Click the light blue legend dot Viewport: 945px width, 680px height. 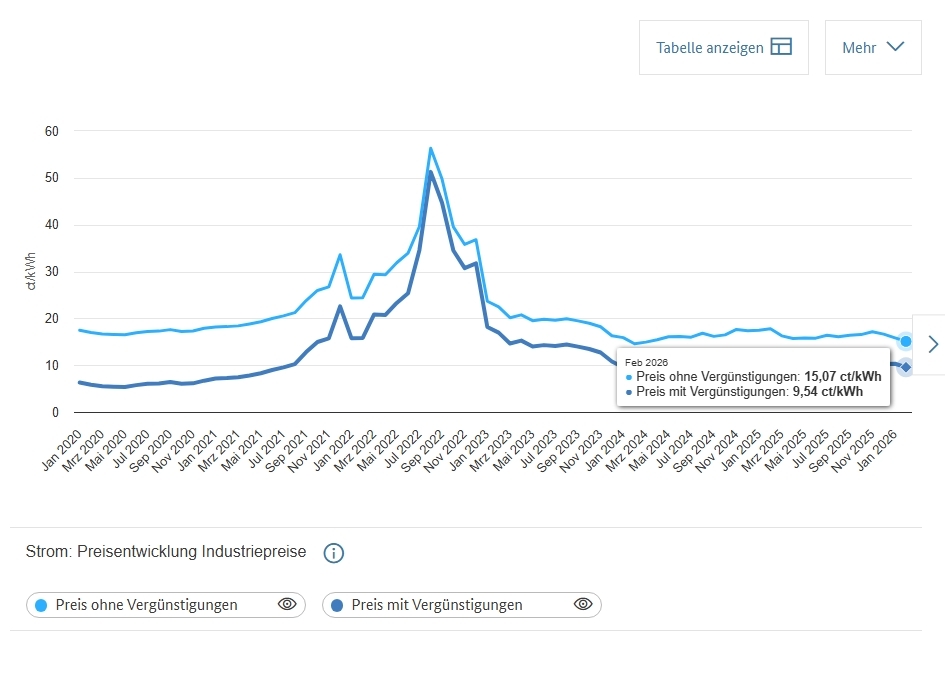tap(41, 605)
